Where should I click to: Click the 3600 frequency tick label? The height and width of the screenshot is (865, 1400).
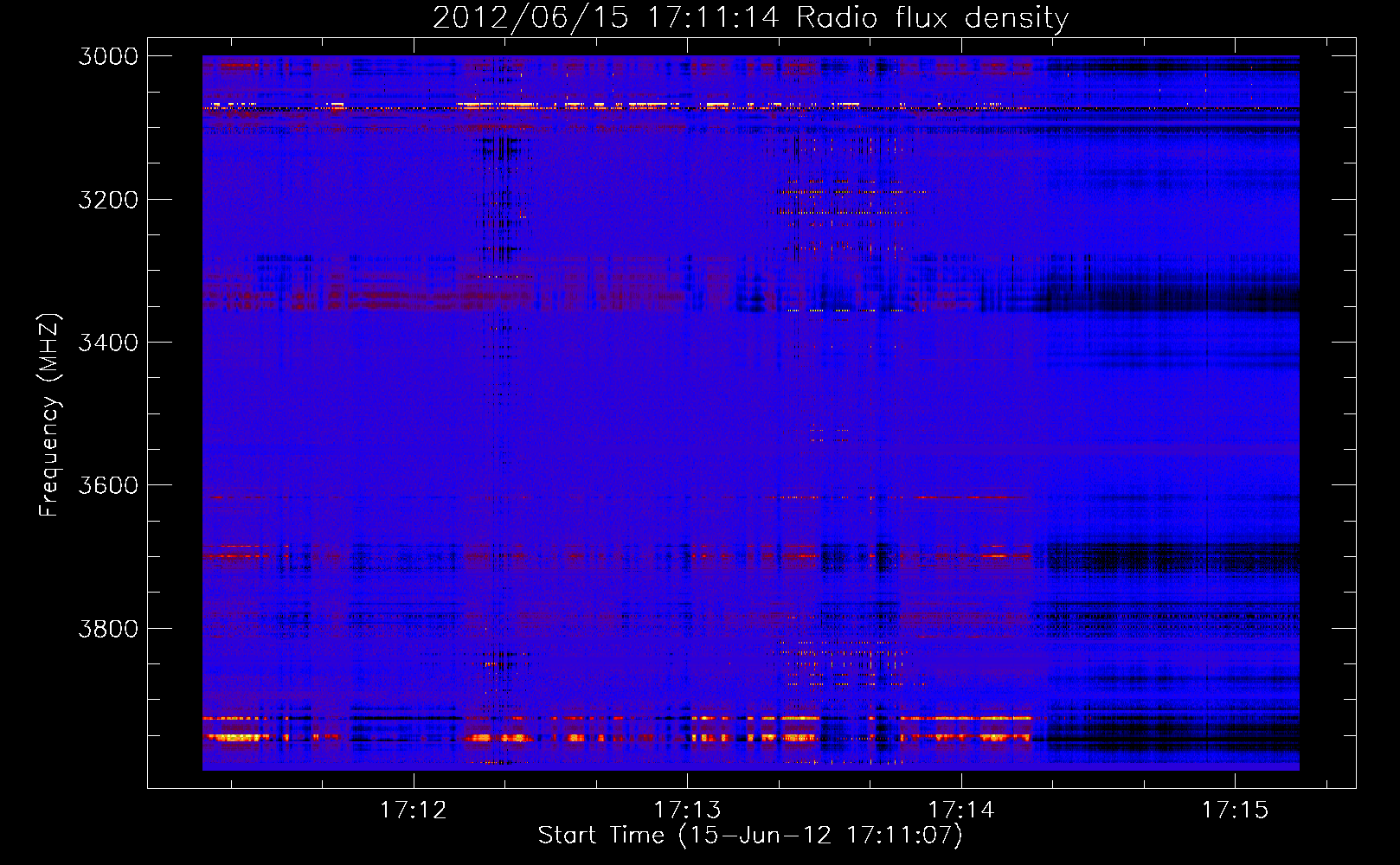coord(108,485)
